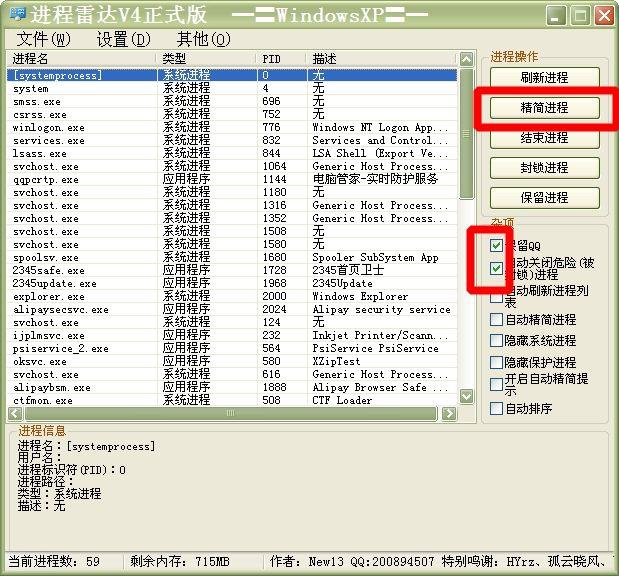This screenshot has height=576, width=619.
Task: Click the 当前进程数: 59 status entry
Action: (54, 561)
